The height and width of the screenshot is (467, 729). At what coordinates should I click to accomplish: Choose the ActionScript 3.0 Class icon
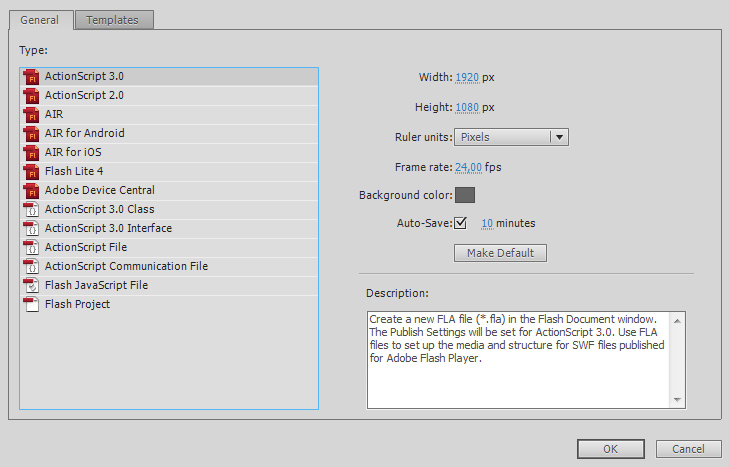30,209
